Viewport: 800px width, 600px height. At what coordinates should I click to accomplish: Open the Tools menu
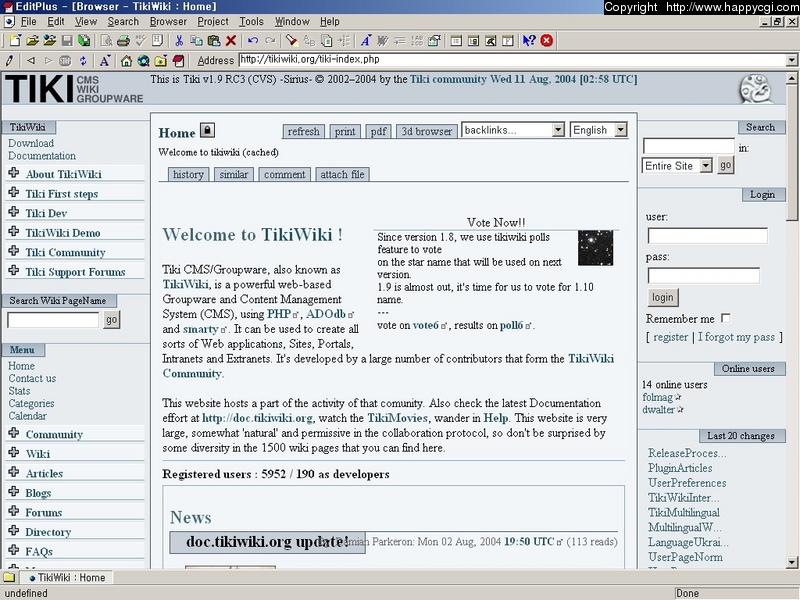[x=252, y=21]
